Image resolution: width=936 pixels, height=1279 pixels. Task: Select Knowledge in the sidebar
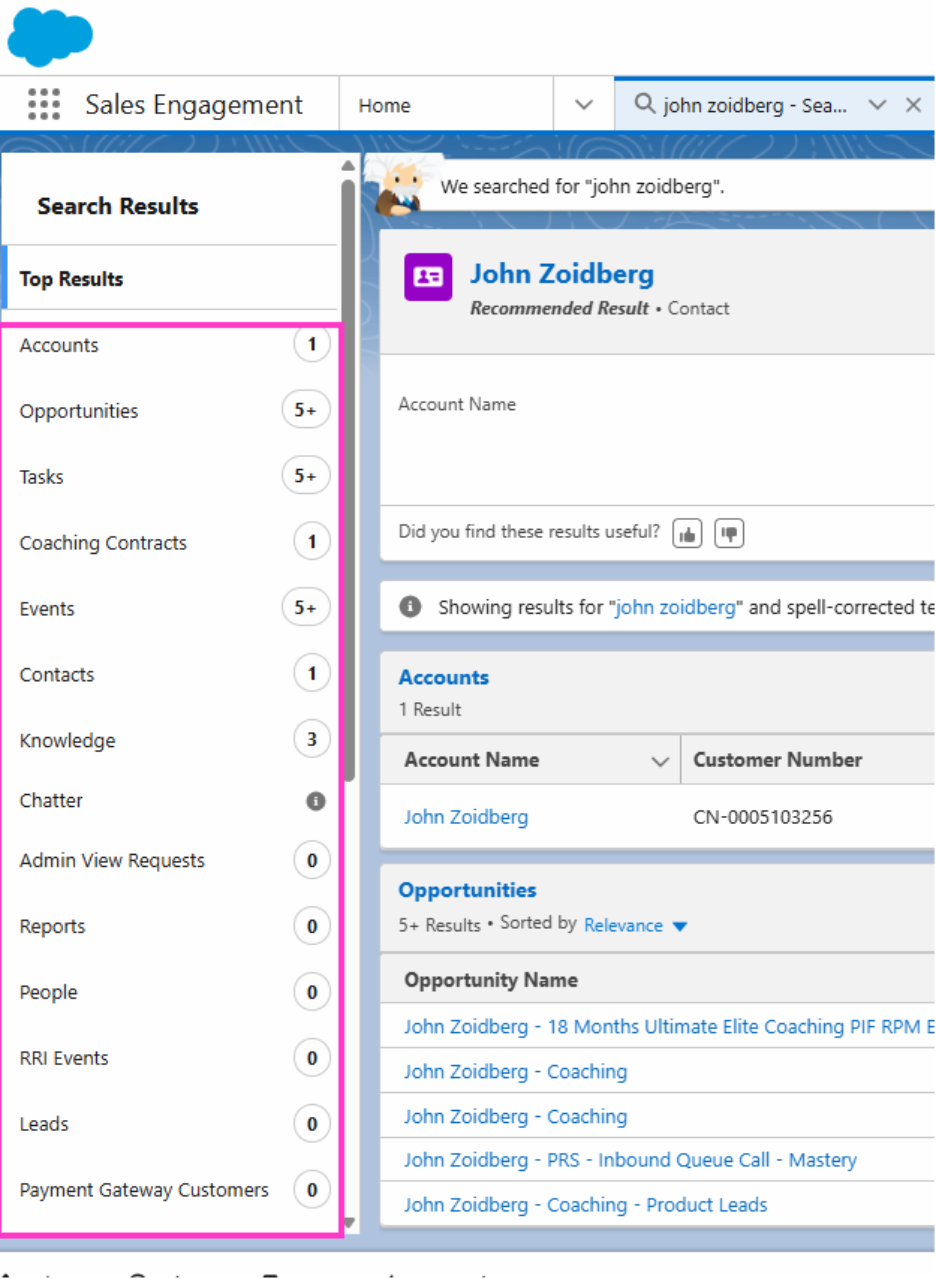170,740
